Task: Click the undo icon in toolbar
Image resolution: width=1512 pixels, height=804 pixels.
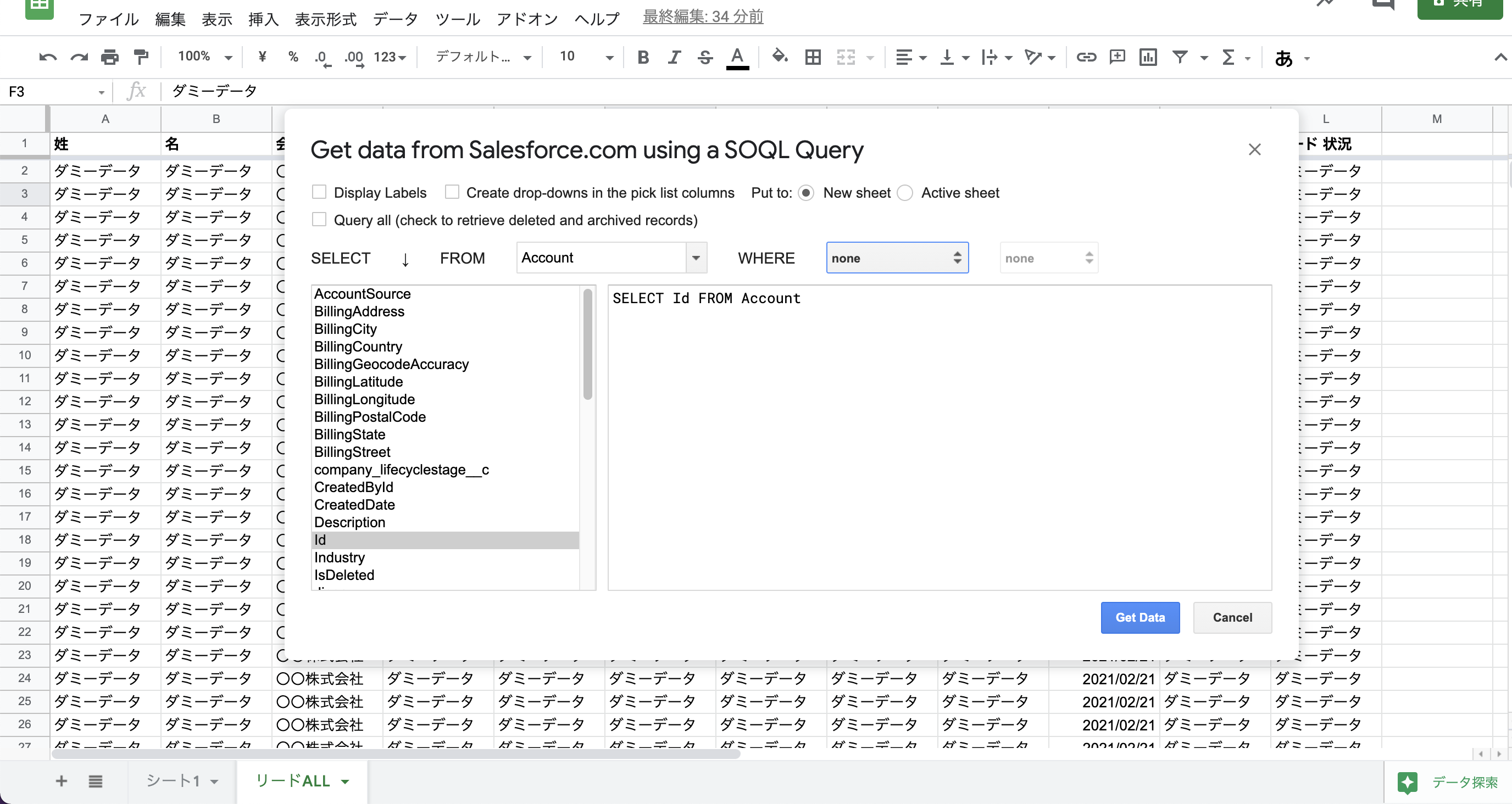Action: click(x=48, y=57)
